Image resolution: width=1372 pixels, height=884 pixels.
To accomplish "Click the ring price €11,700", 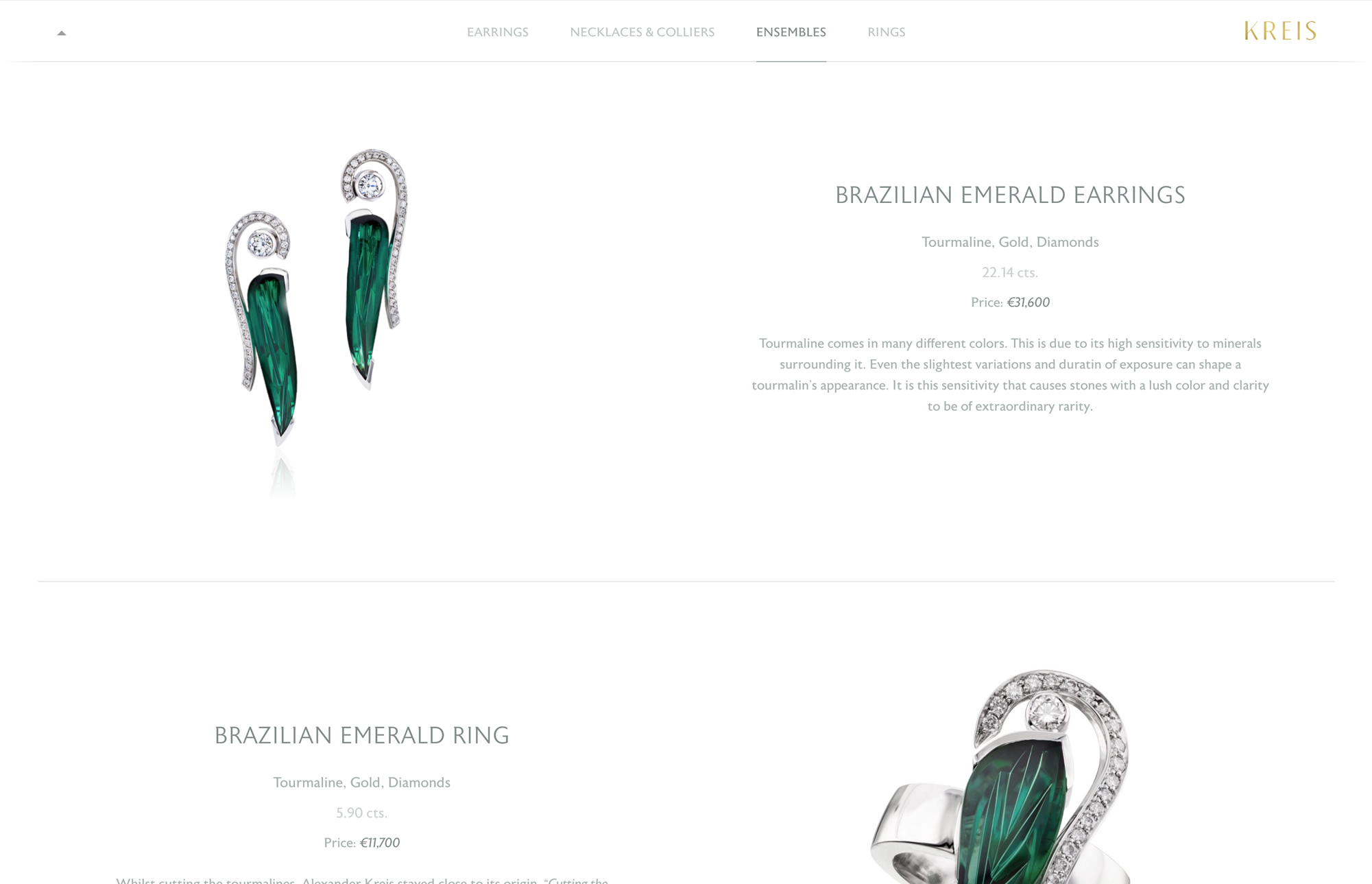I will pos(380,843).
